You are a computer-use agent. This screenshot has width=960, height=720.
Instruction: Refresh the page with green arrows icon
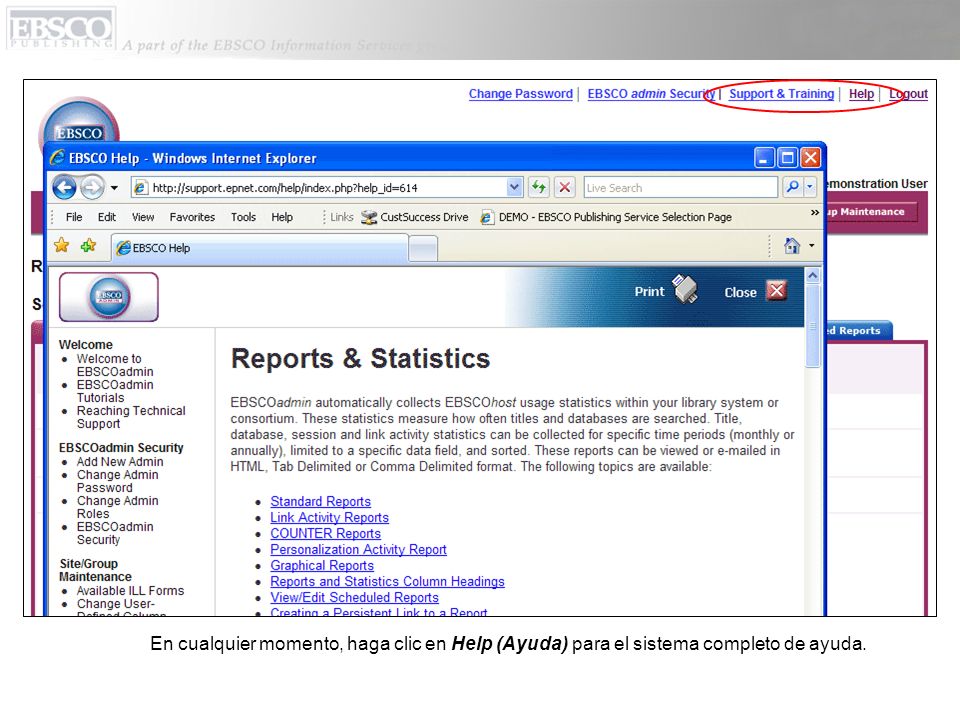(539, 187)
